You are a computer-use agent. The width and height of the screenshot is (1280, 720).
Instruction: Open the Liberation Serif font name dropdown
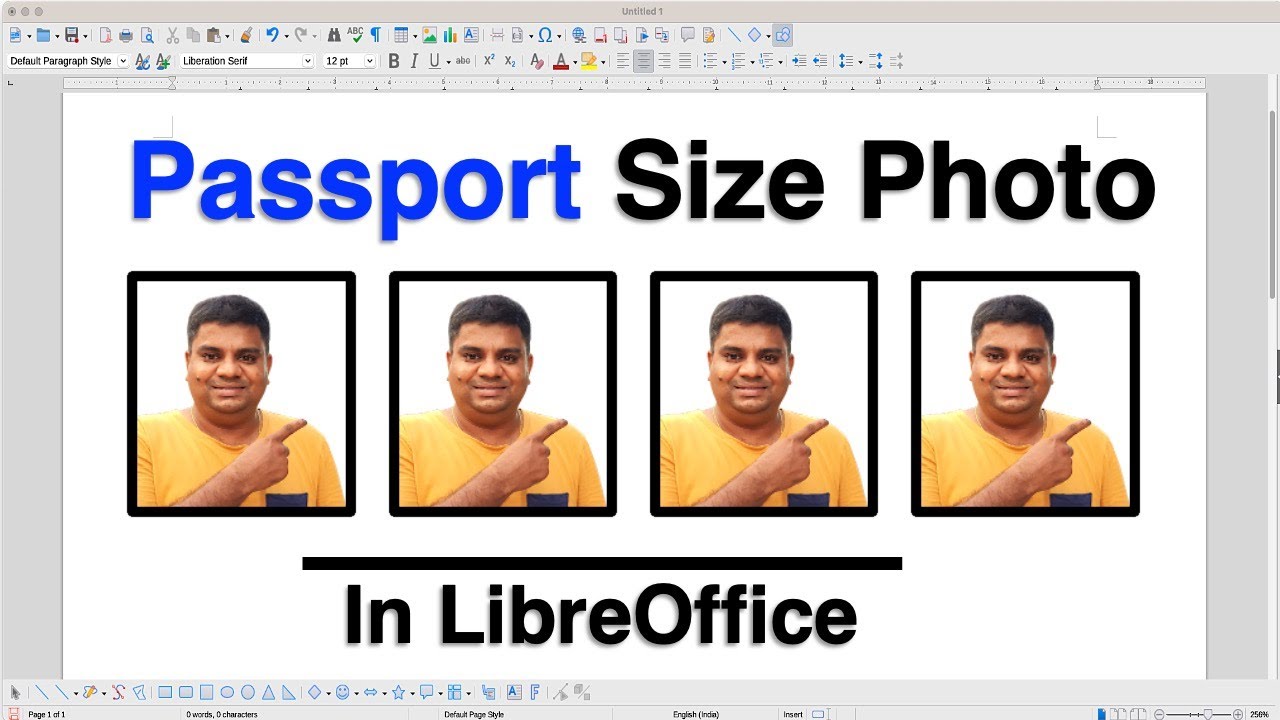point(308,61)
